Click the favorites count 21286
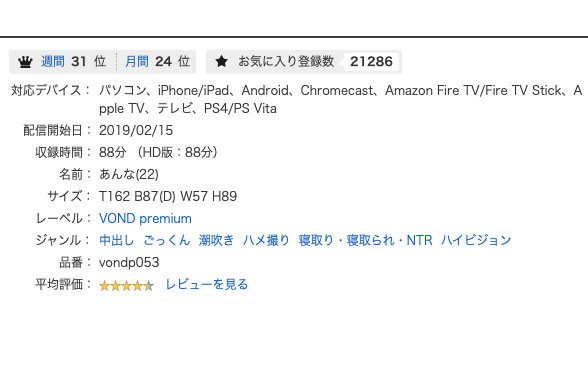 click(x=371, y=62)
